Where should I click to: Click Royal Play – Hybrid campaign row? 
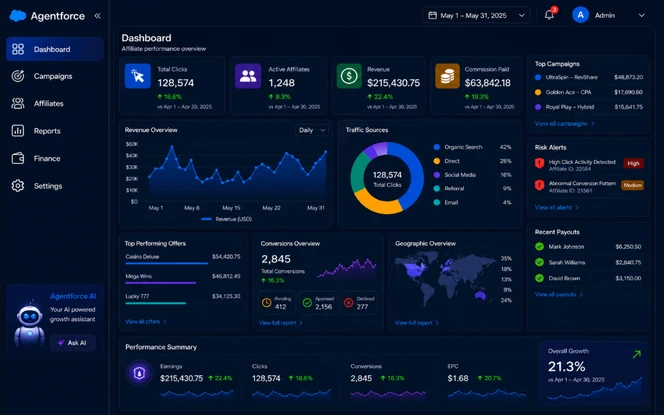(x=589, y=107)
